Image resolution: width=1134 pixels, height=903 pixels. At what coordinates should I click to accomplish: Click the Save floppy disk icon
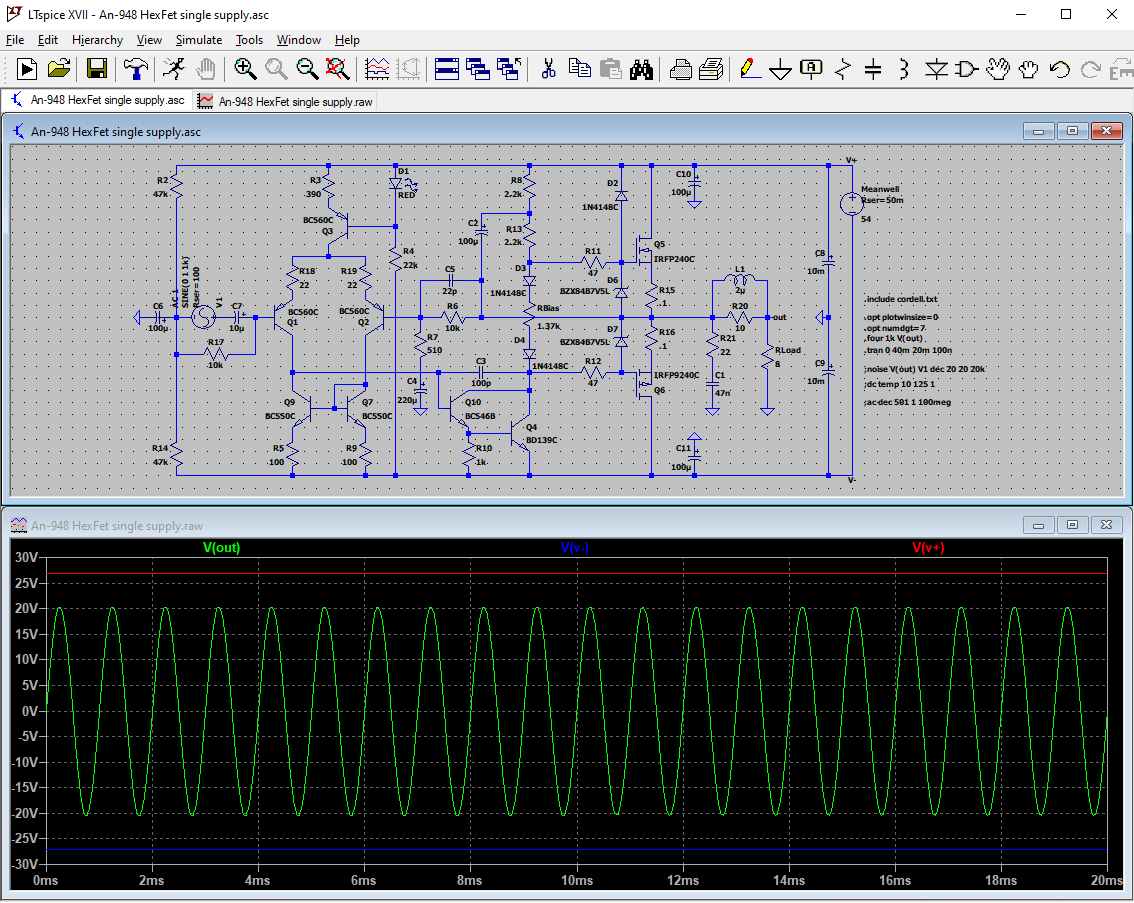[x=97, y=69]
